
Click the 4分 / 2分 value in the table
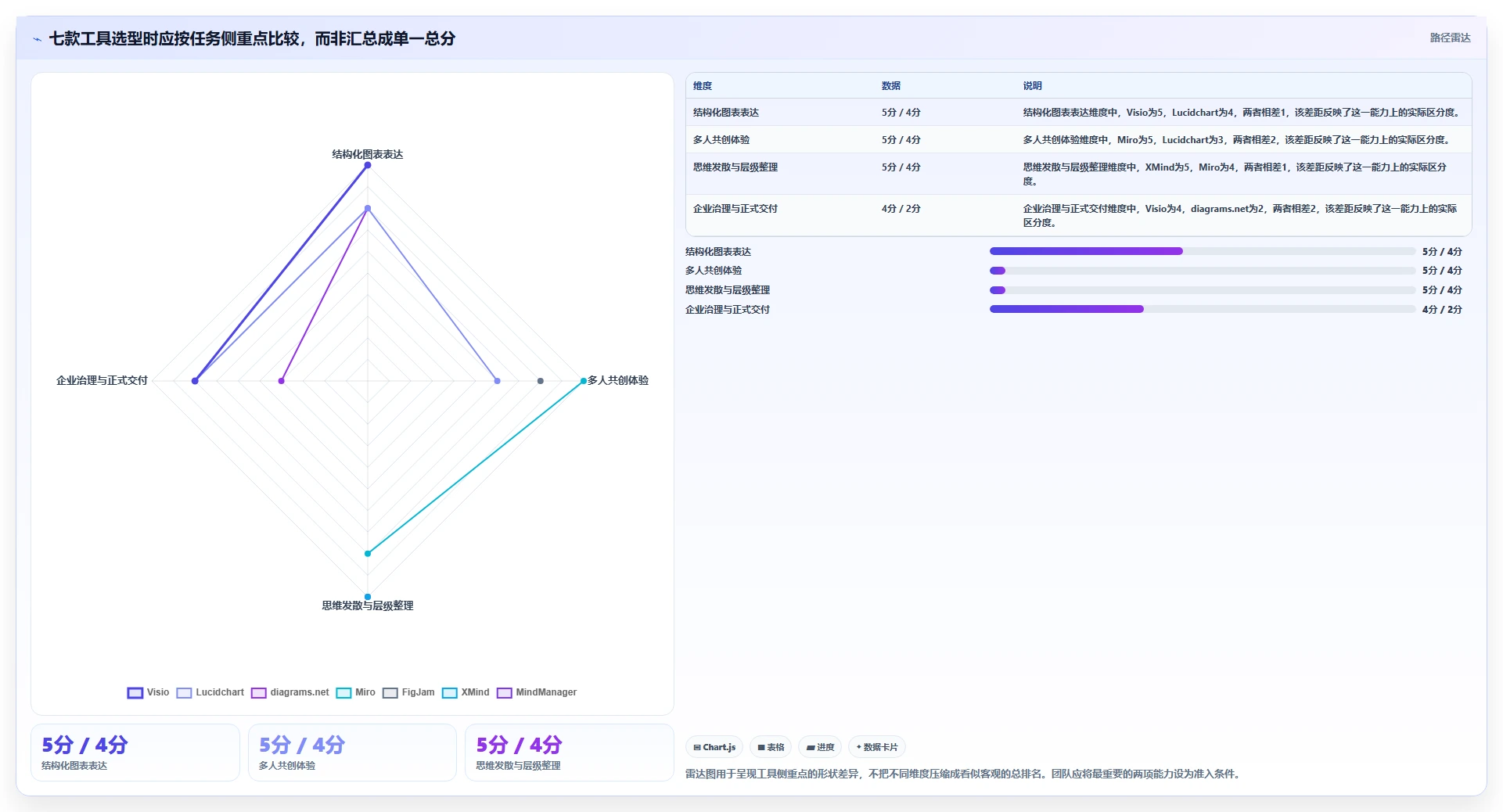pos(901,209)
